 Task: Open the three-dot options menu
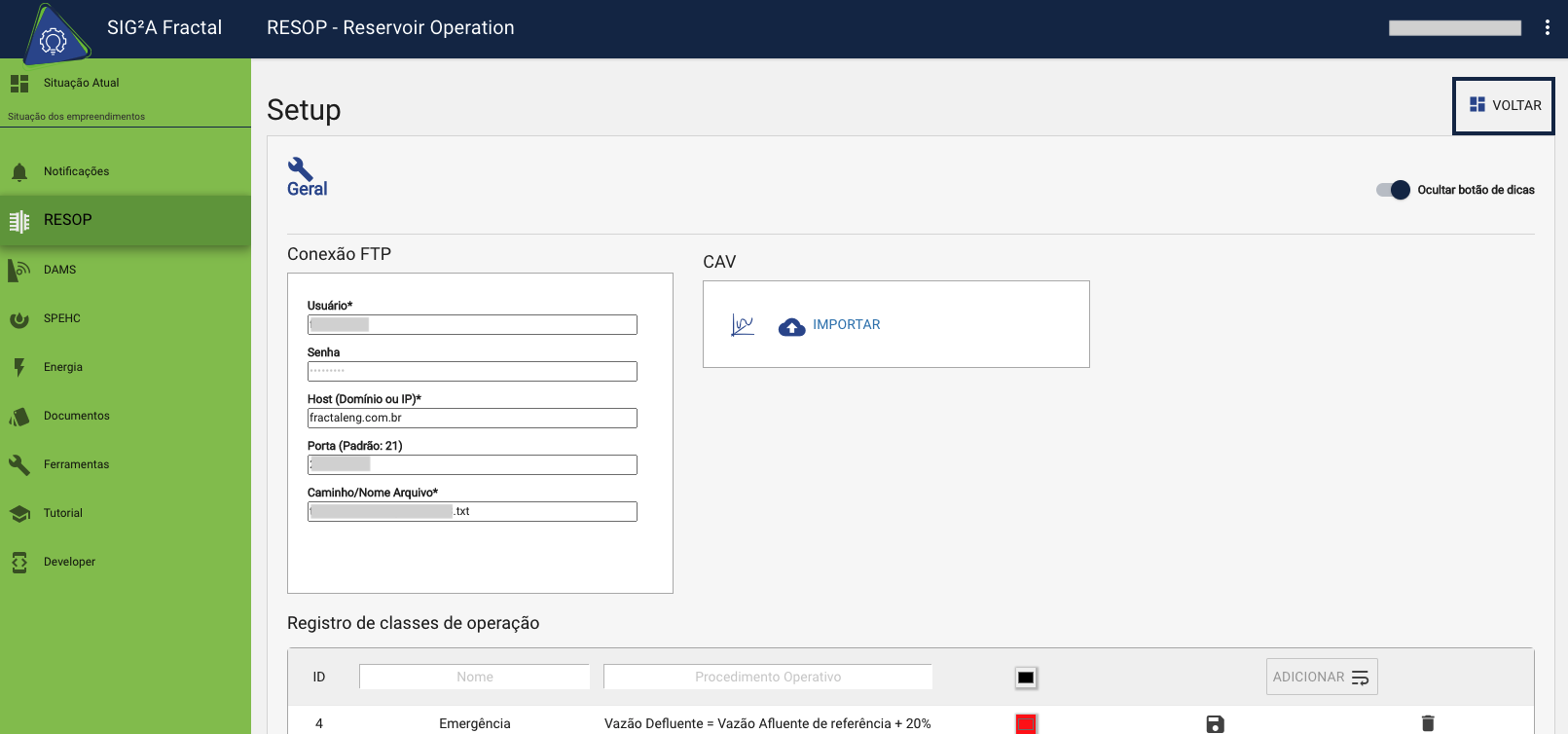tap(1547, 28)
